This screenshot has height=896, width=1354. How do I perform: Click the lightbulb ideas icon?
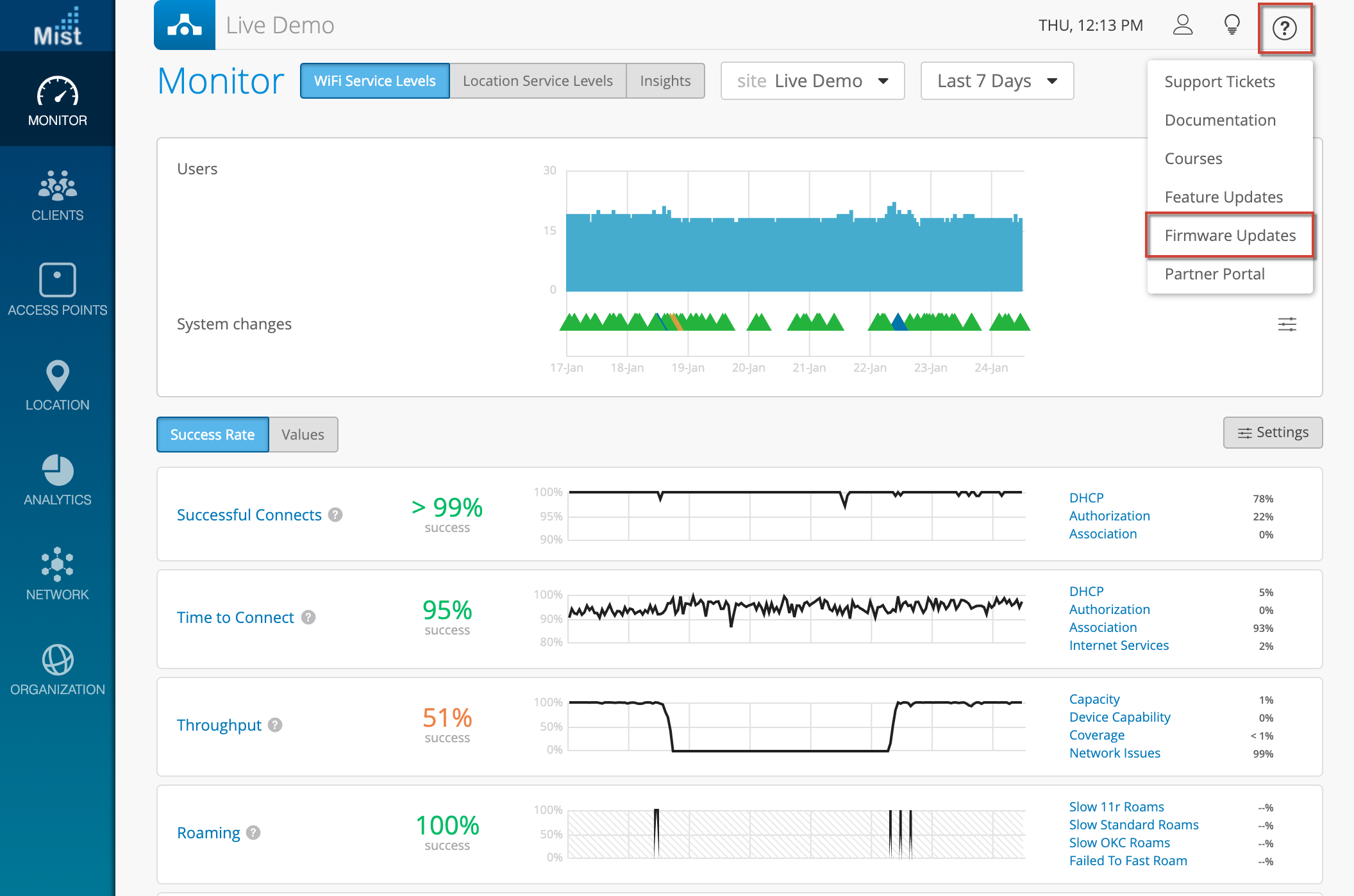pyautogui.click(x=1232, y=26)
